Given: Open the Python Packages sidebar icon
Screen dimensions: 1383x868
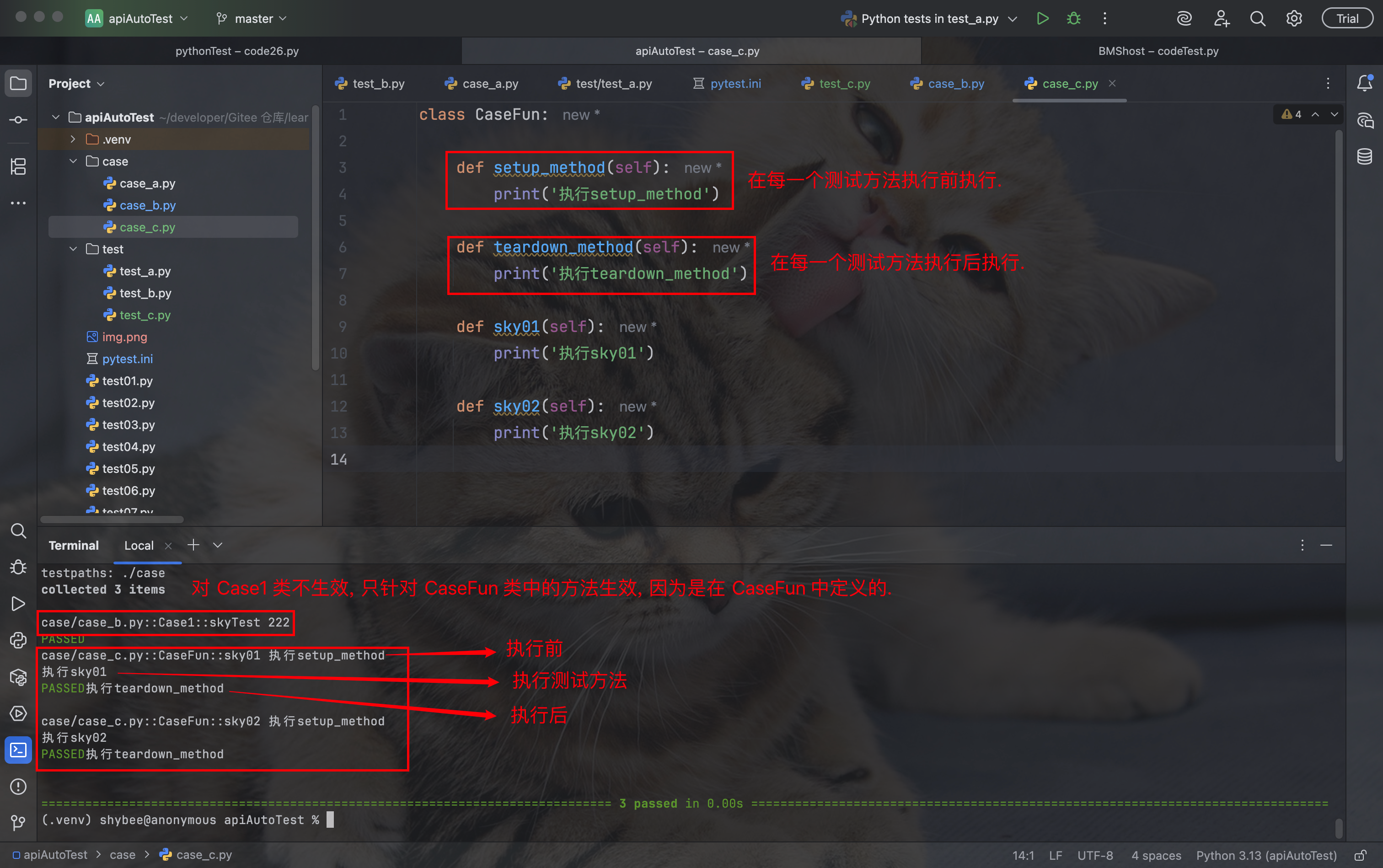Looking at the screenshot, I should point(18,677).
